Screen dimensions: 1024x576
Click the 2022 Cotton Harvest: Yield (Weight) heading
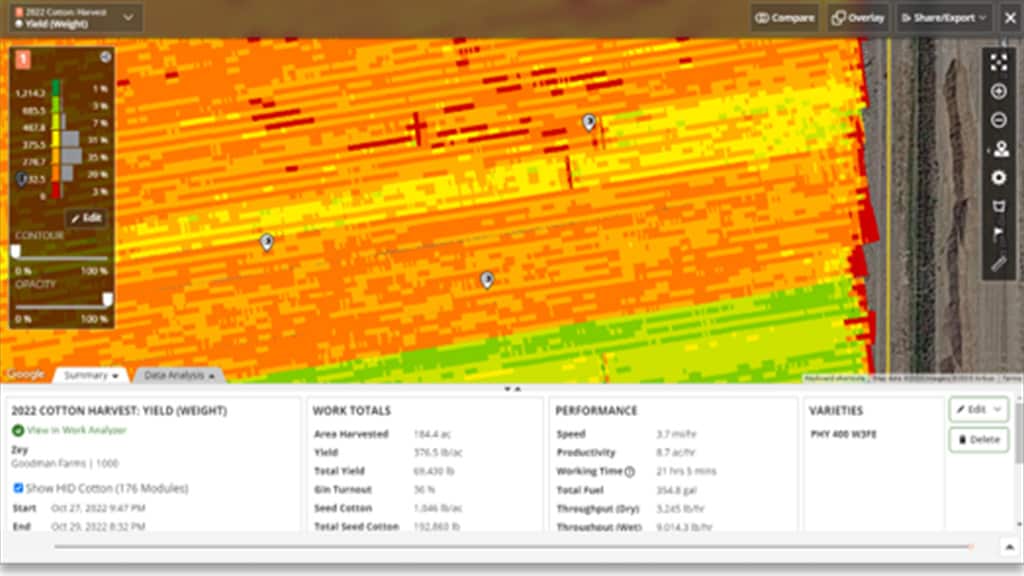pos(120,411)
